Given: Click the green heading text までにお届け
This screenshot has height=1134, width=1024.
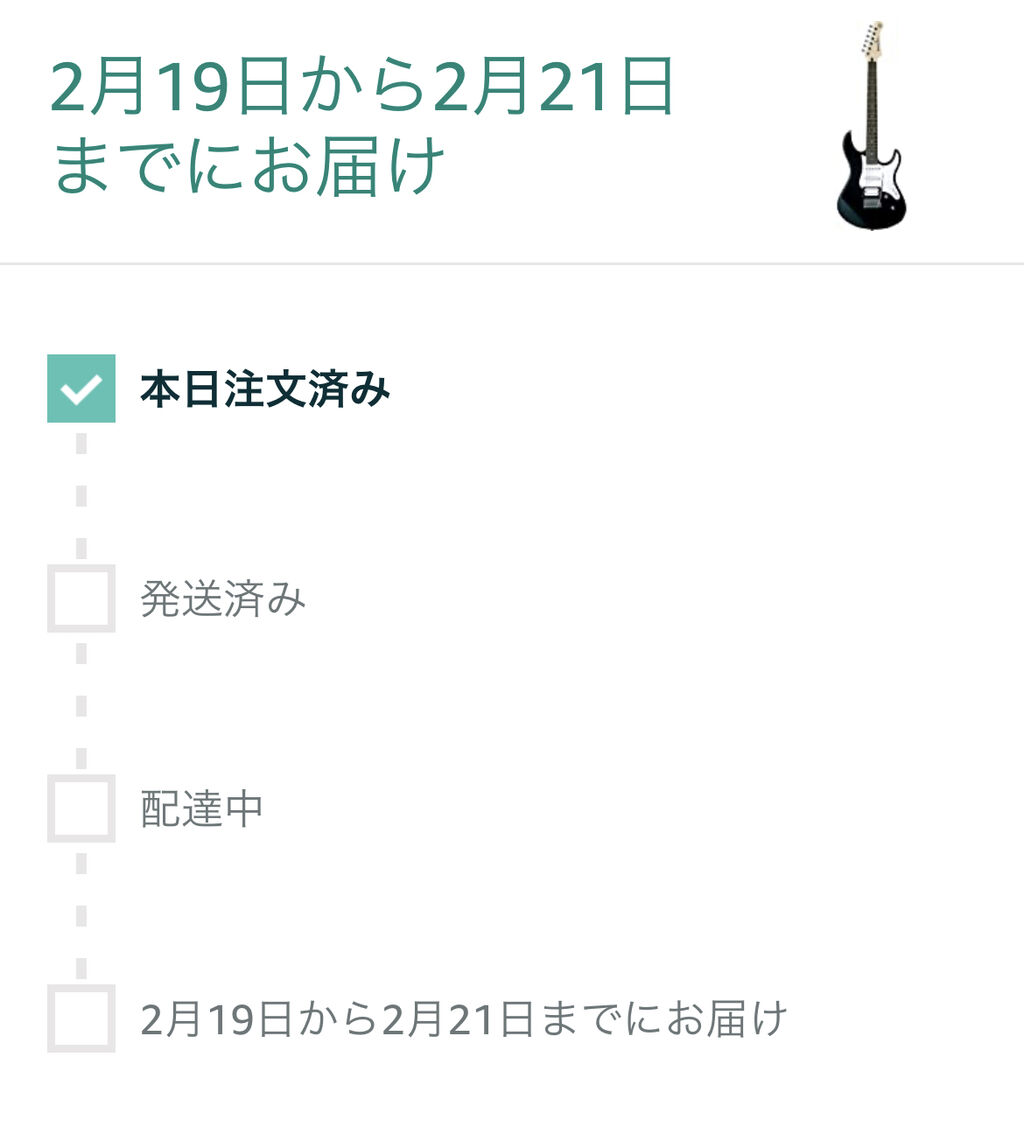Looking at the screenshot, I should pyautogui.click(x=249, y=166).
